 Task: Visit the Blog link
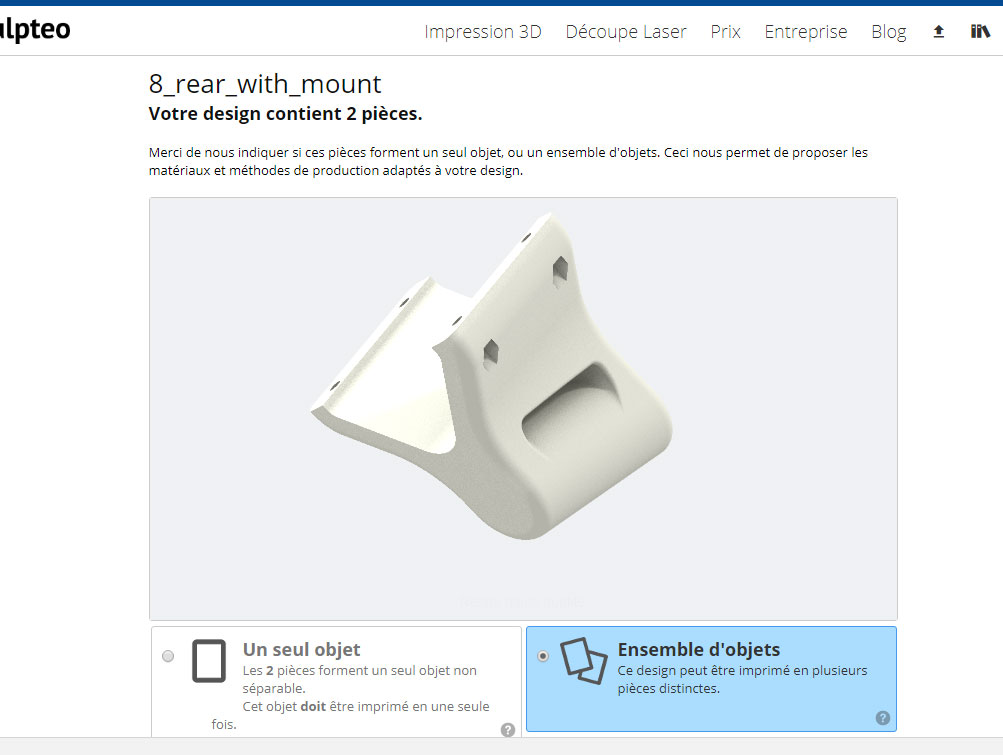(888, 31)
